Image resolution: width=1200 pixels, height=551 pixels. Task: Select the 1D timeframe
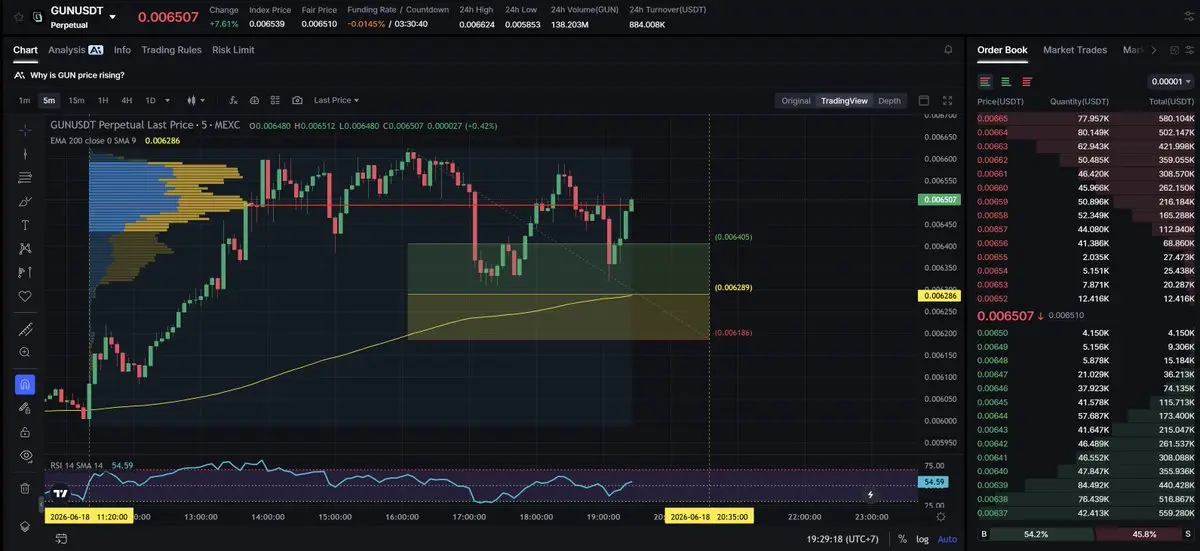pyautogui.click(x=151, y=100)
